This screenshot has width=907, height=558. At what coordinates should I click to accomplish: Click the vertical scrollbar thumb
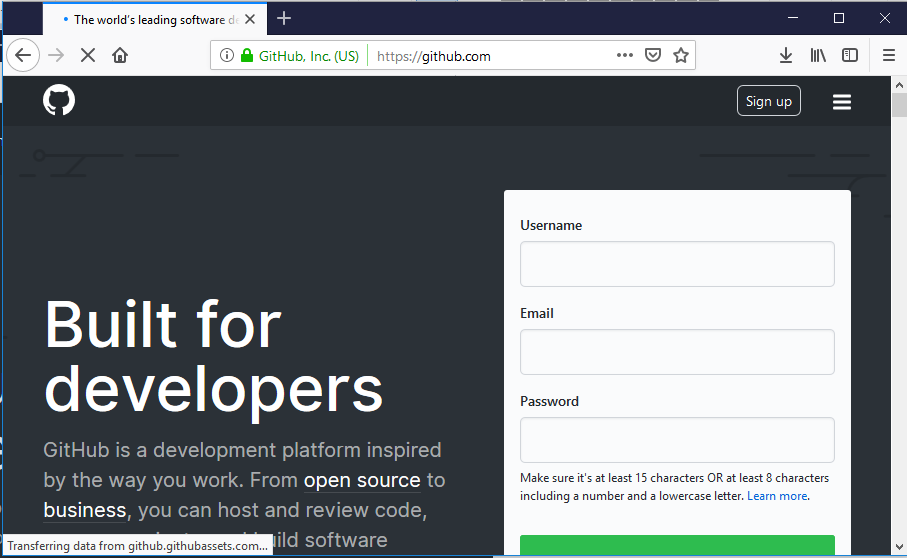899,105
